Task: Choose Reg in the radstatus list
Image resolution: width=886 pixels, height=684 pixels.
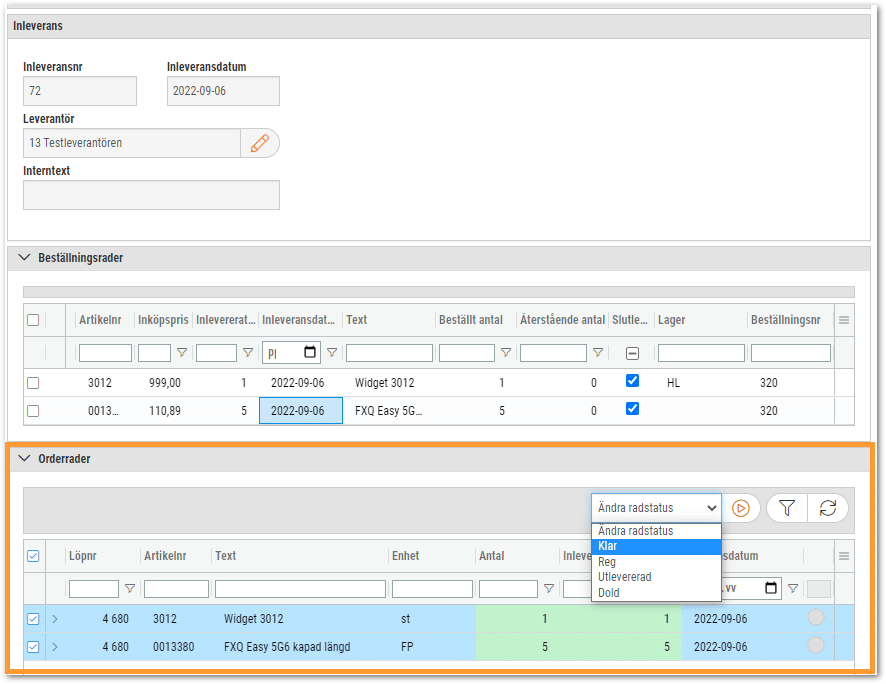Action: pyautogui.click(x=656, y=562)
